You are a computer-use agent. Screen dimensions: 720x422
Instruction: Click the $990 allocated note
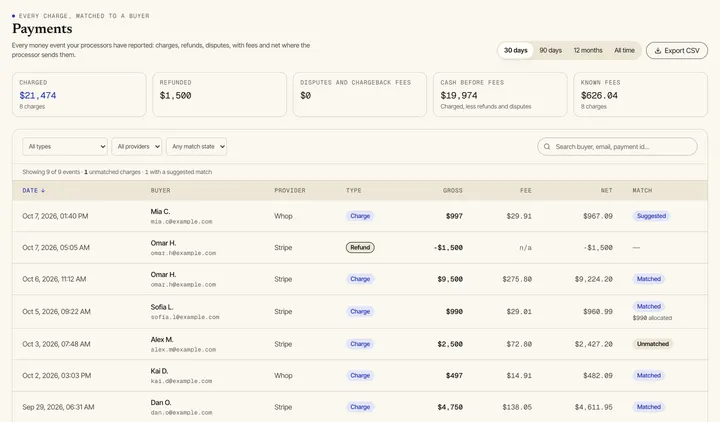pos(652,318)
